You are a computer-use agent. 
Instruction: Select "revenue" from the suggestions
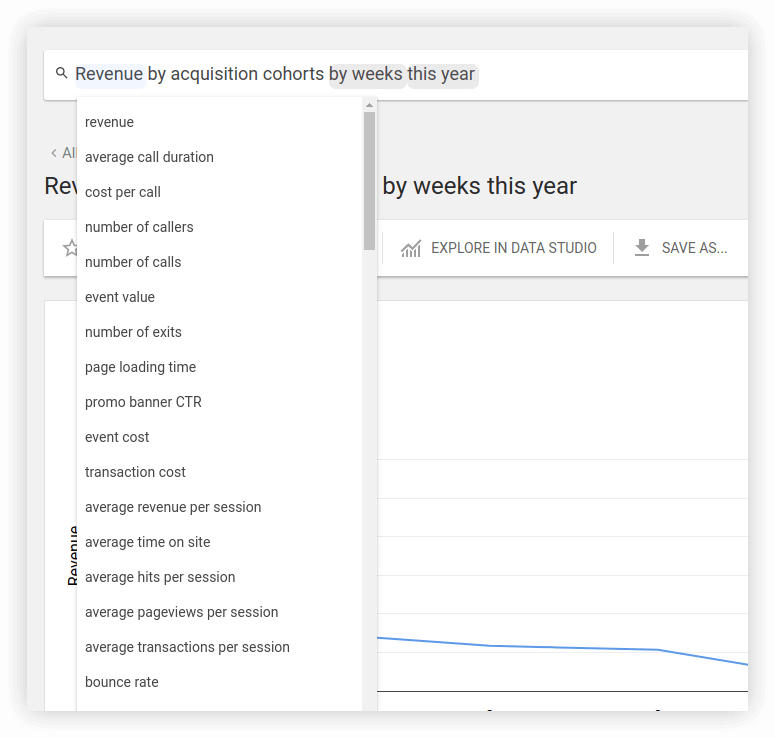(109, 122)
